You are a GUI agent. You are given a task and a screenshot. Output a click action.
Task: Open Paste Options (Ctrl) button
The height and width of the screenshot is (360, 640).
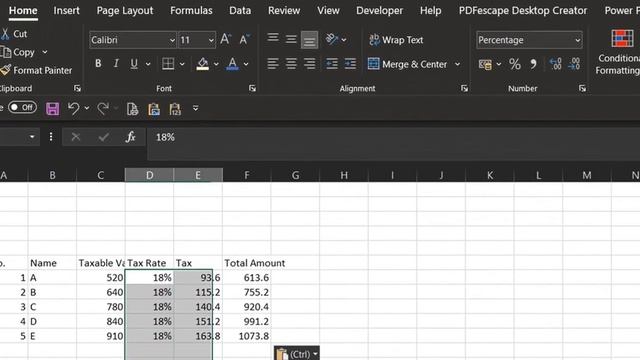pos(297,353)
